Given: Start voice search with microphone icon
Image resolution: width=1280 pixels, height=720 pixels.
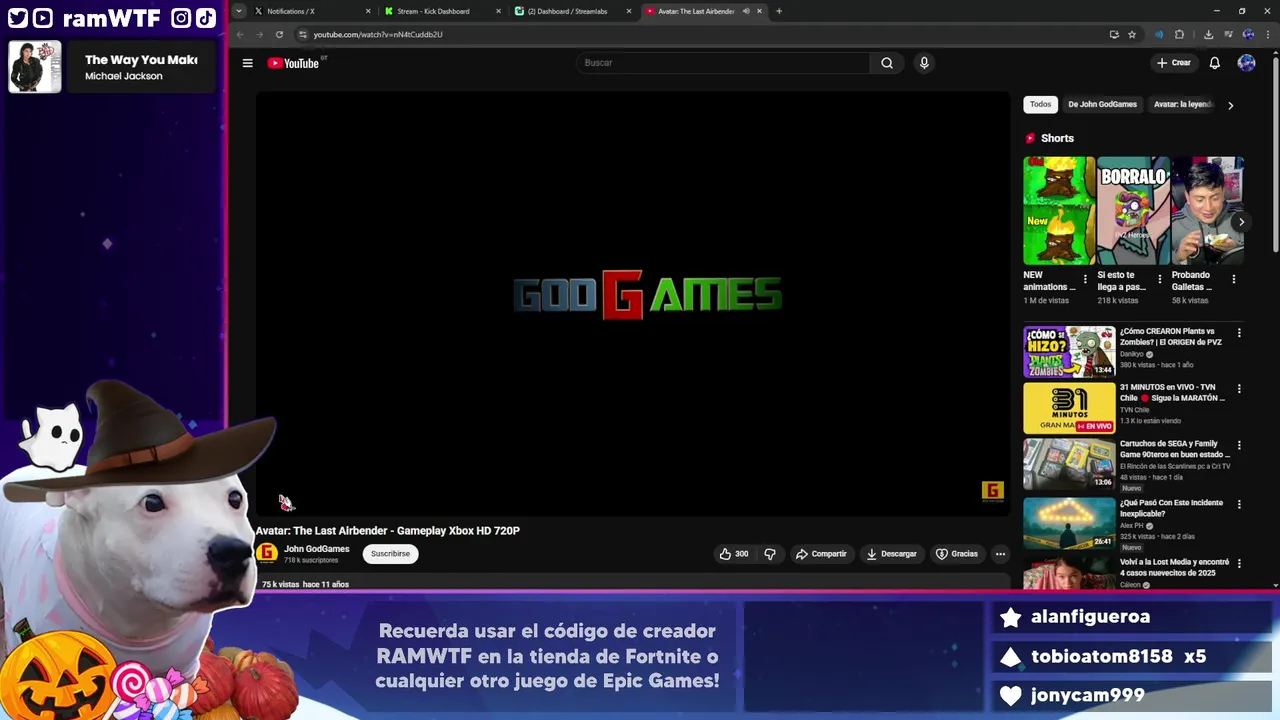Looking at the screenshot, I should (924, 63).
